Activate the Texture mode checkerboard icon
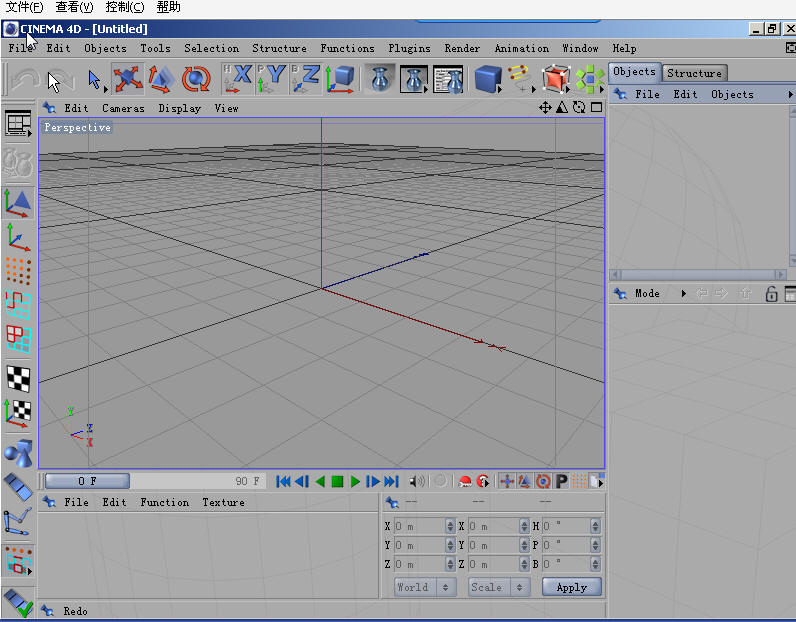Screen dimensions: 796x622 pyautogui.click(x=18, y=377)
